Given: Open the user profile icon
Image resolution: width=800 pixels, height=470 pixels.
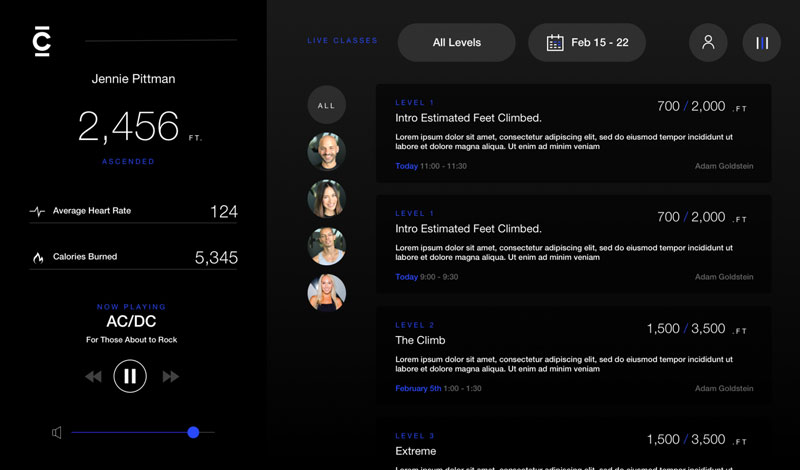Looking at the screenshot, I should [708, 43].
